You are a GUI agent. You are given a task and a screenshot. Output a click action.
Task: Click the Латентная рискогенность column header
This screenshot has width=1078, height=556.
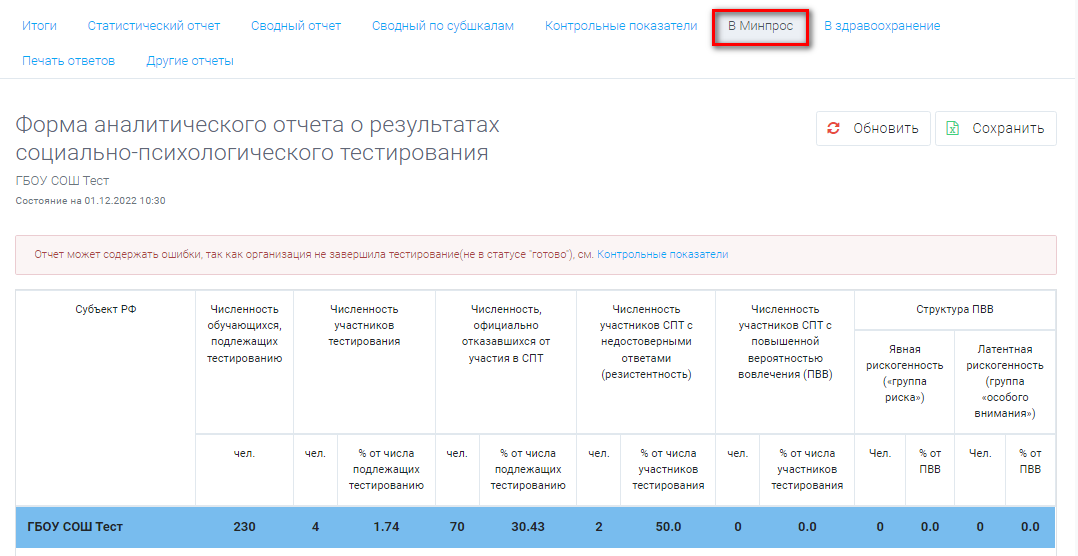[1004, 381]
